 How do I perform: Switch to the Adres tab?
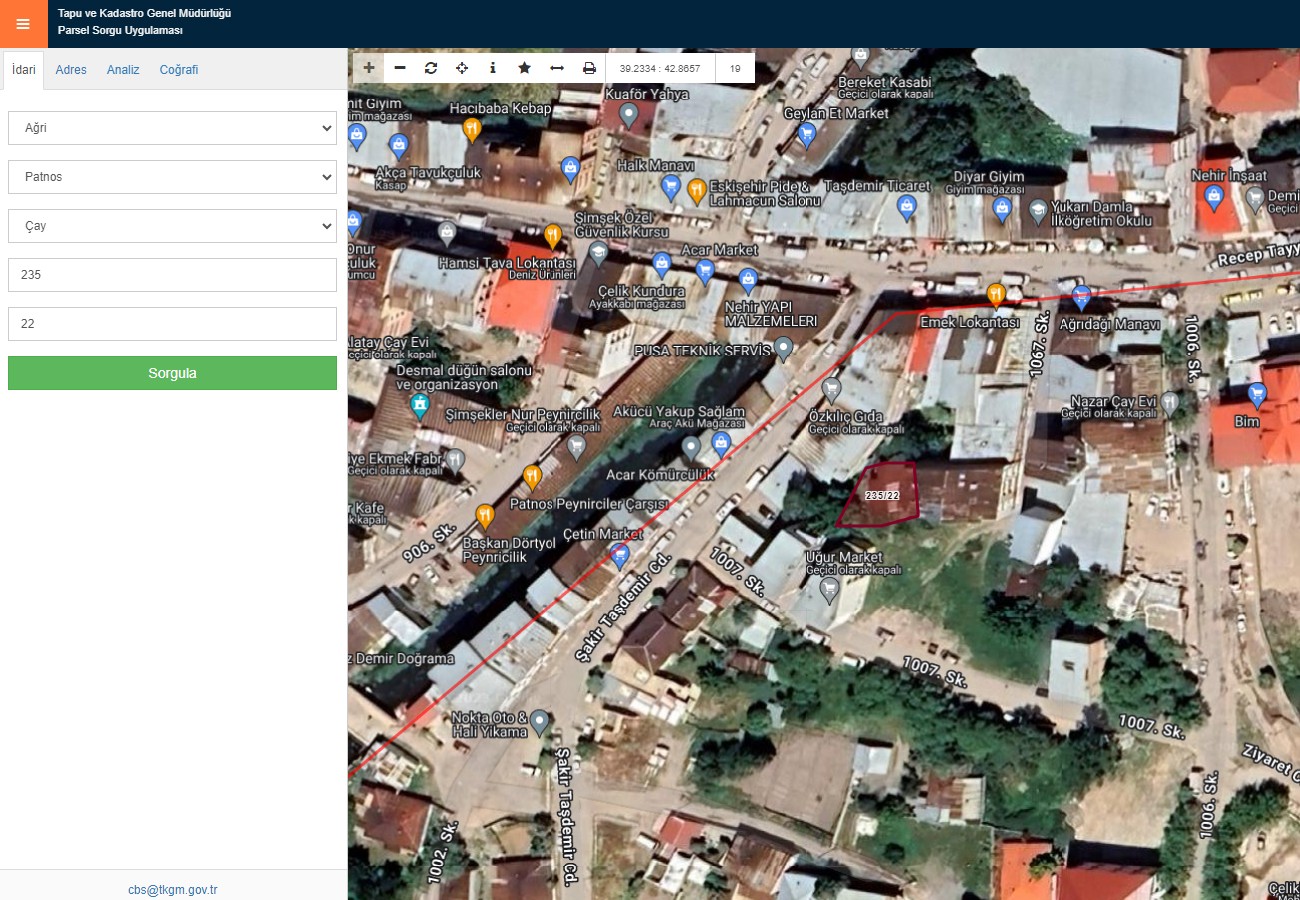point(71,70)
